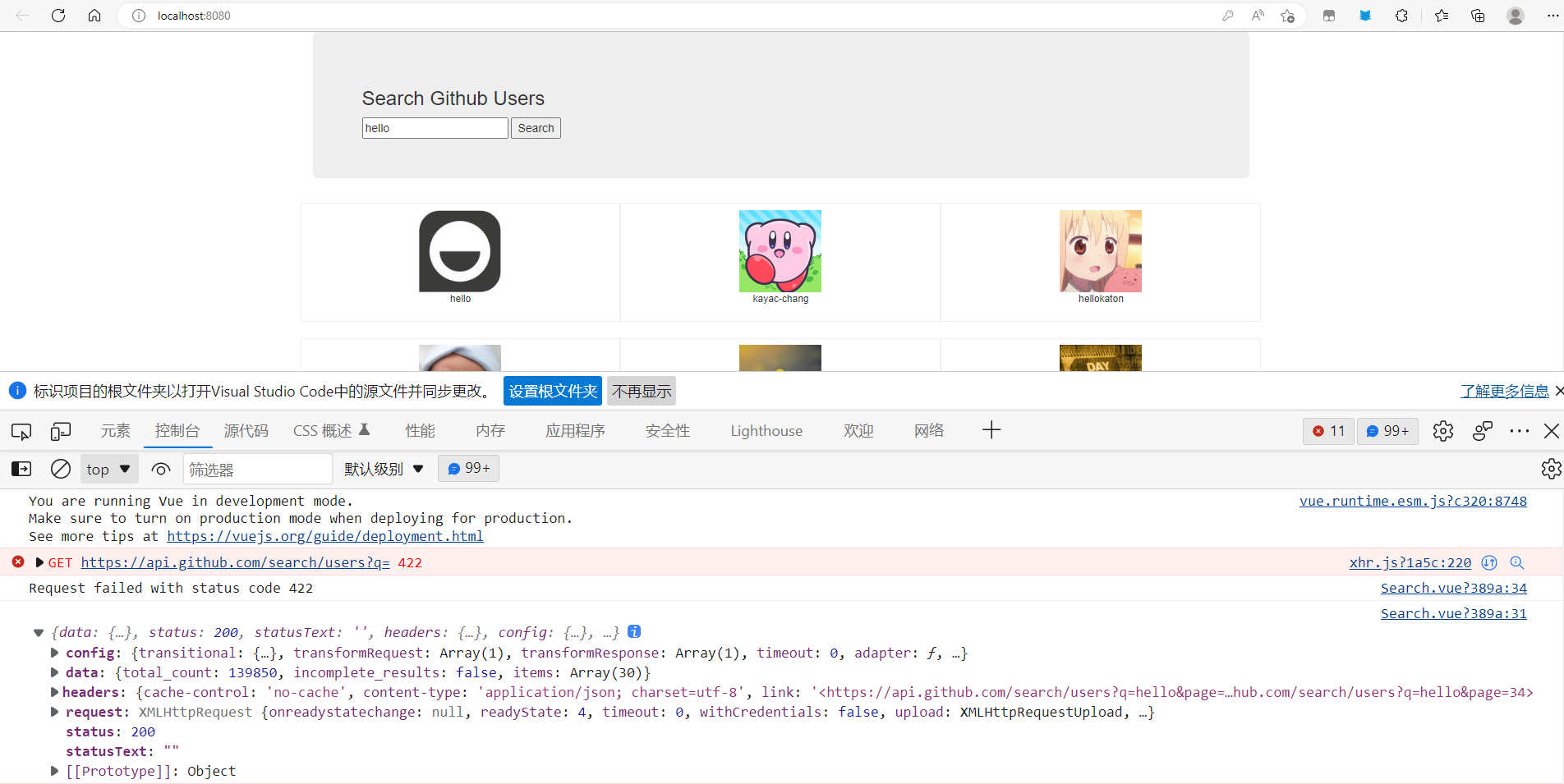The width and height of the screenshot is (1564, 784).
Task: Click the magnifier icon on the error row
Action: coord(1517,562)
